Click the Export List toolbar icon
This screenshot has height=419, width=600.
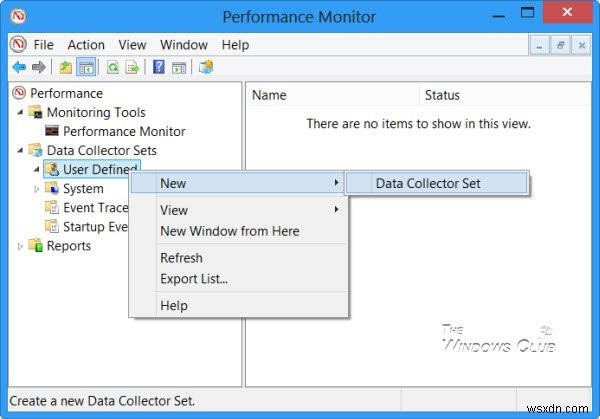[x=131, y=67]
